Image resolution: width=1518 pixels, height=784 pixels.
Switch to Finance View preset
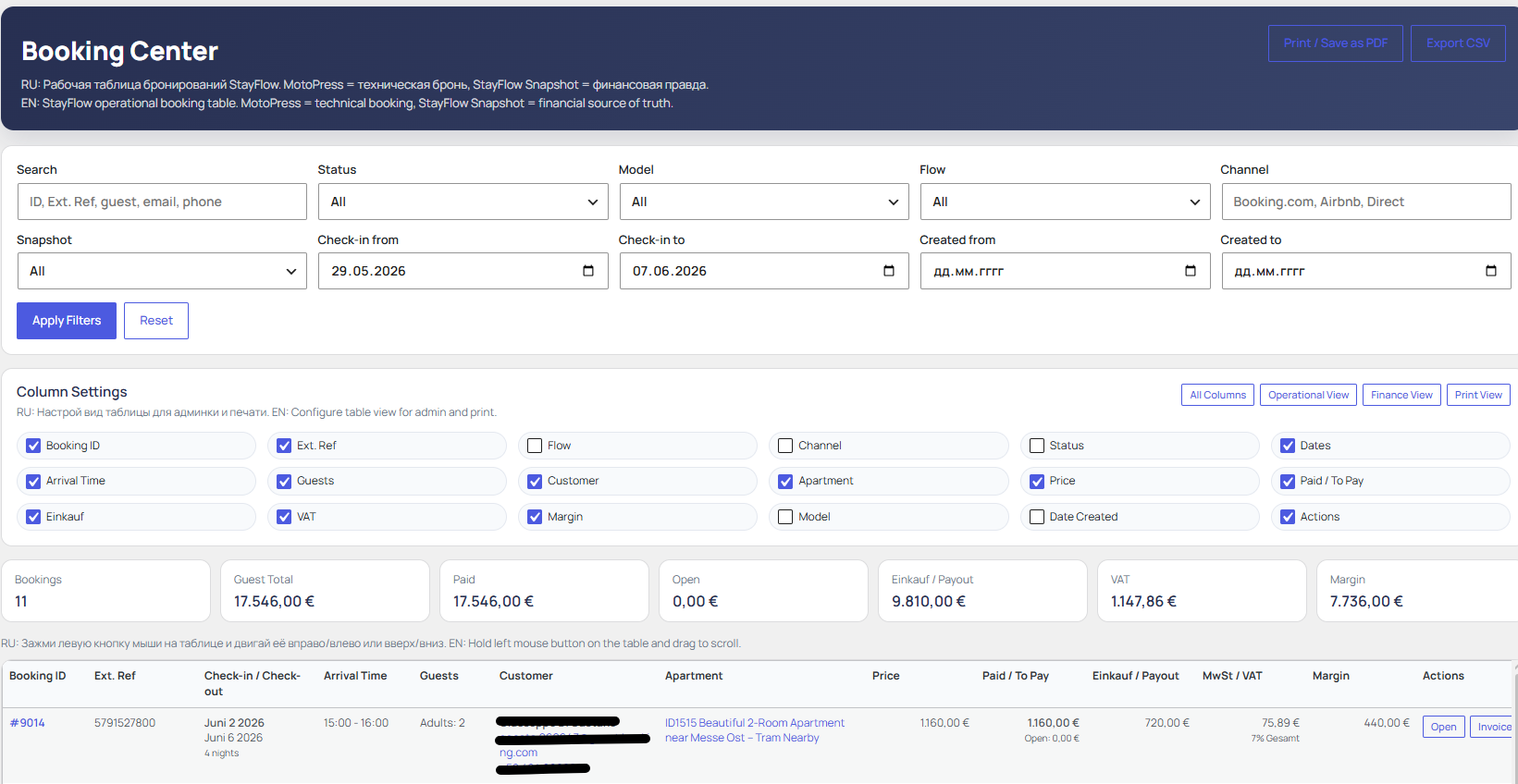(1401, 395)
